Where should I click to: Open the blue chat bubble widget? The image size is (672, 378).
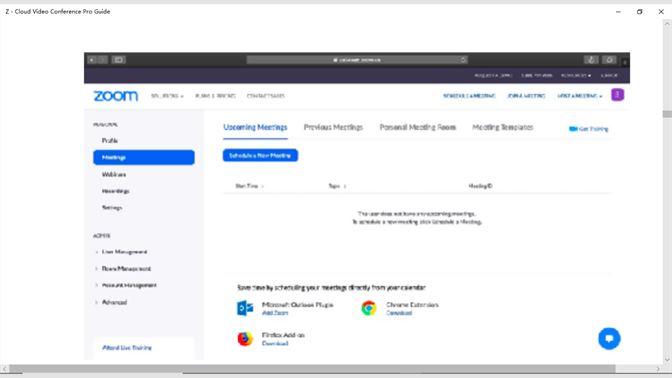tap(609, 339)
